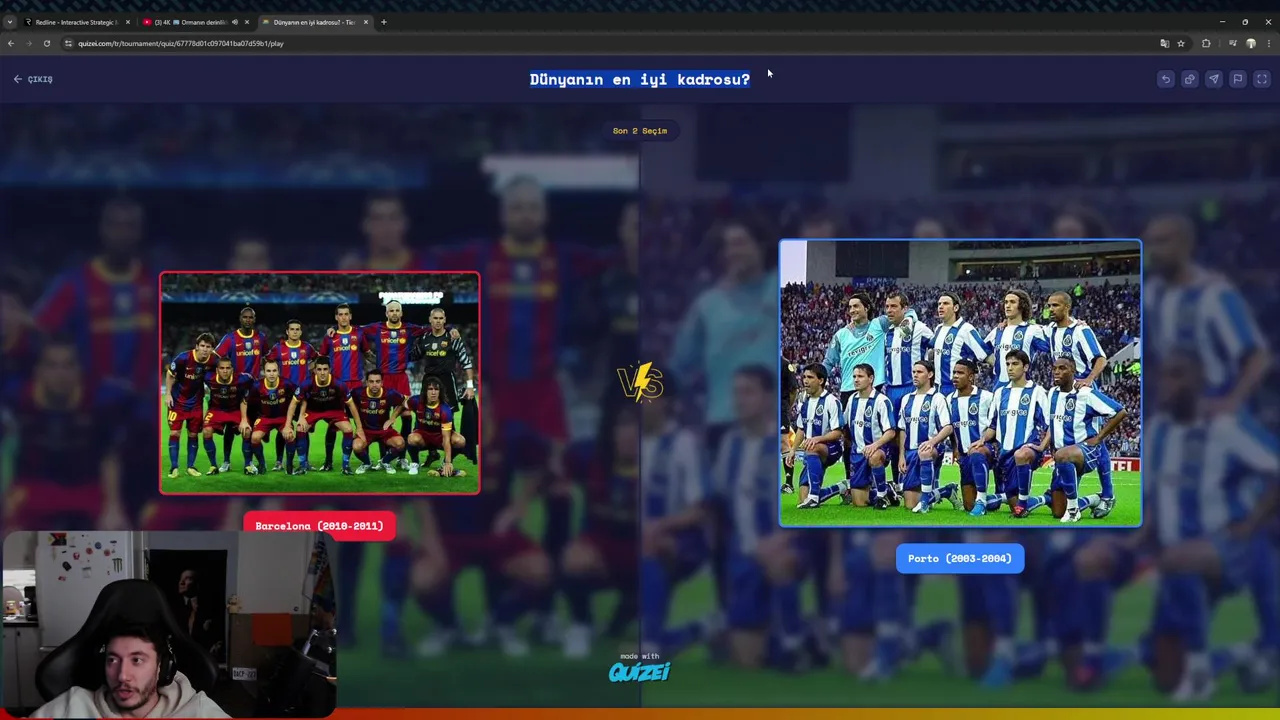Close the YouTube tab
The image size is (1280, 720).
247,22
